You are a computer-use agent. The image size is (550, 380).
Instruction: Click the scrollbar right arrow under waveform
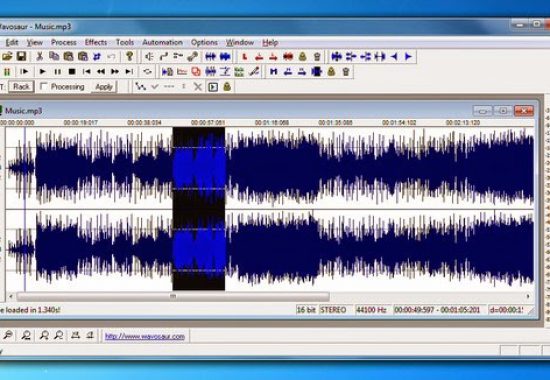(x=528, y=296)
